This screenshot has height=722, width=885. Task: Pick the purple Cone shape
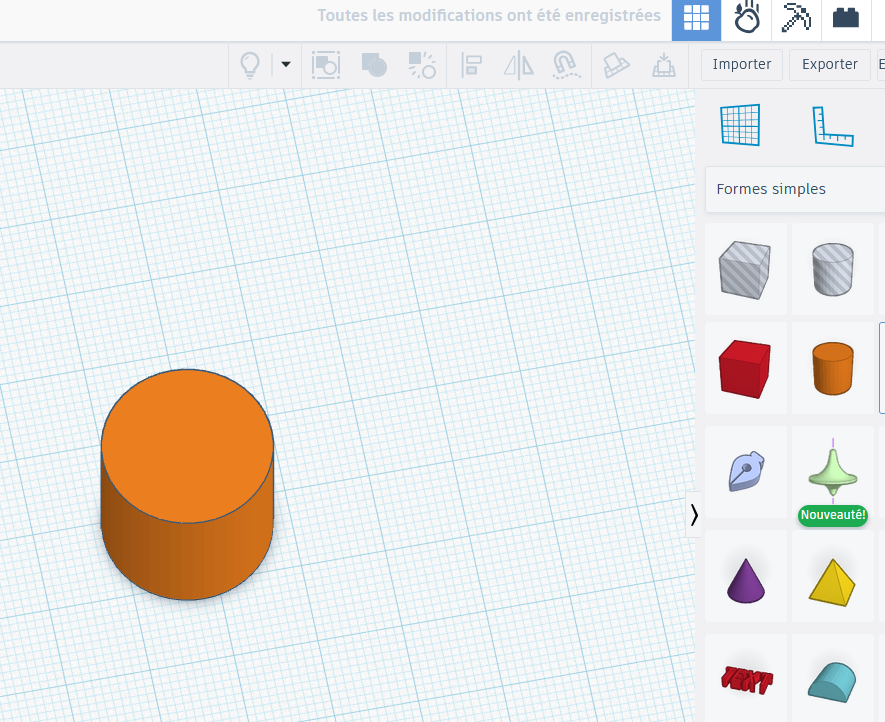[x=746, y=576]
